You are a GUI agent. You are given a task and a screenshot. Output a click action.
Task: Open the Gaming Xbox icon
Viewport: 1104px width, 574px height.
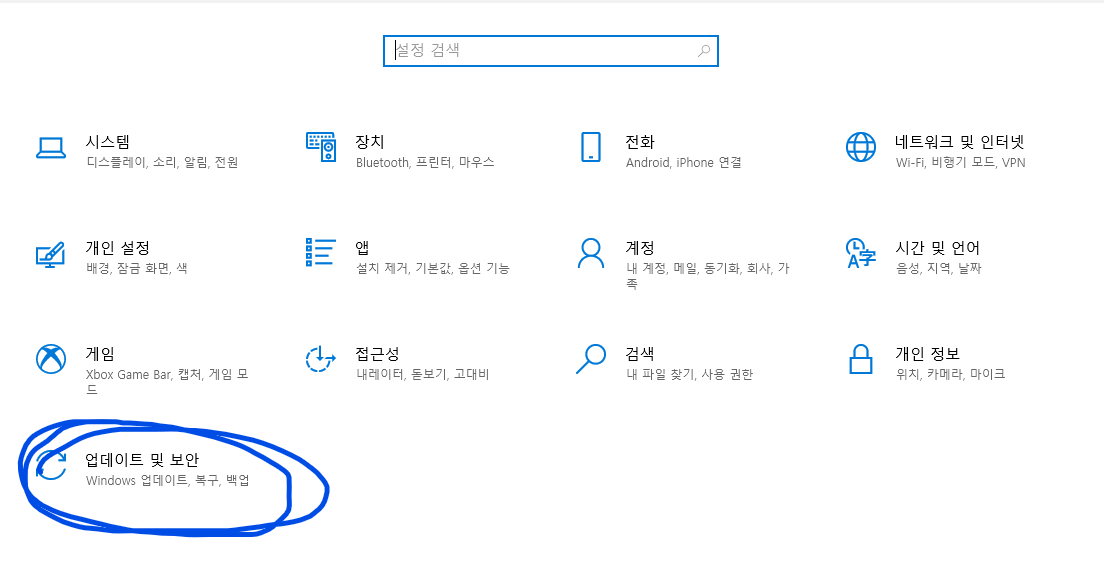click(51, 359)
